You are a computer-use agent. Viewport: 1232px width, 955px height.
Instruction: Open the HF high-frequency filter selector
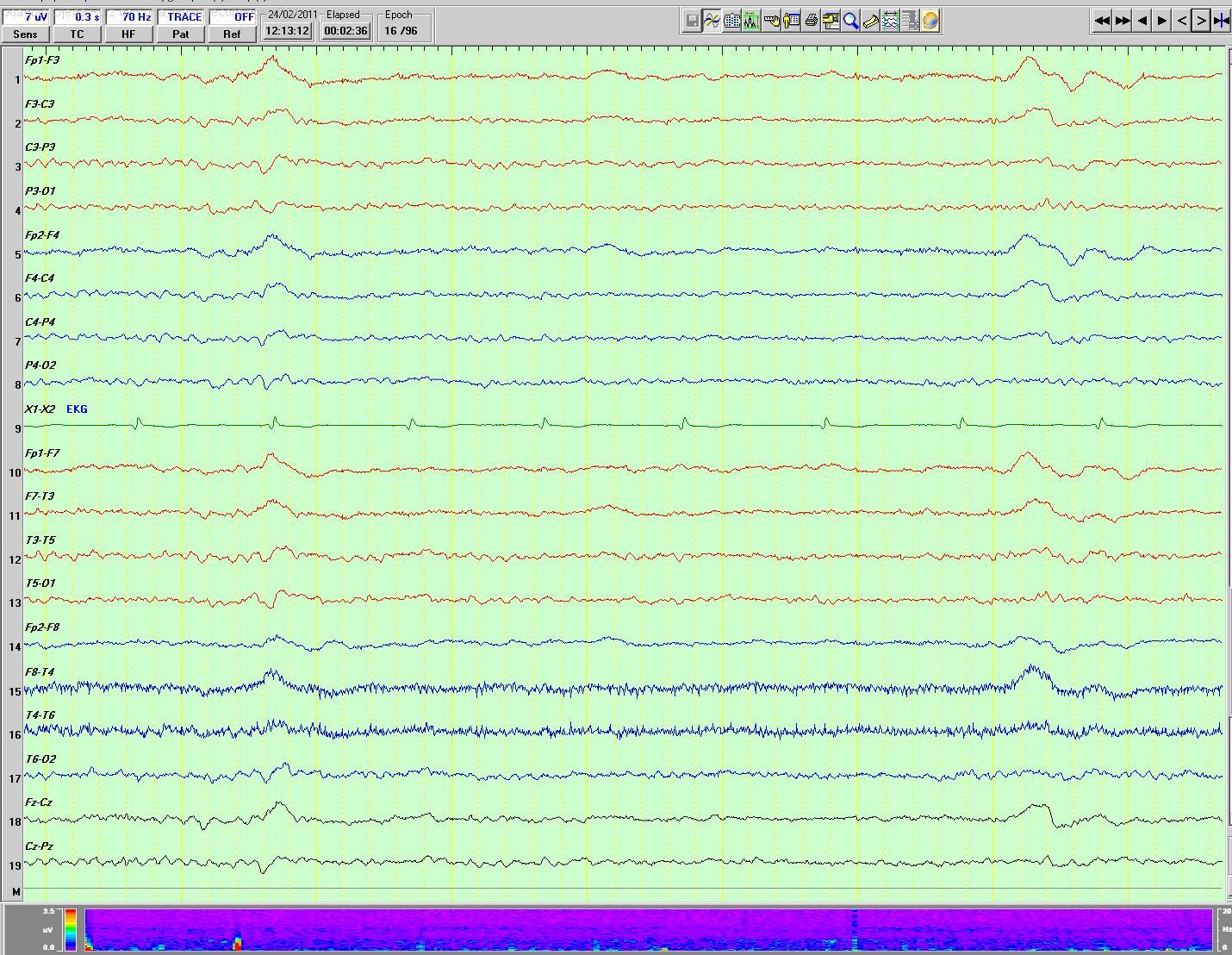pos(128,34)
